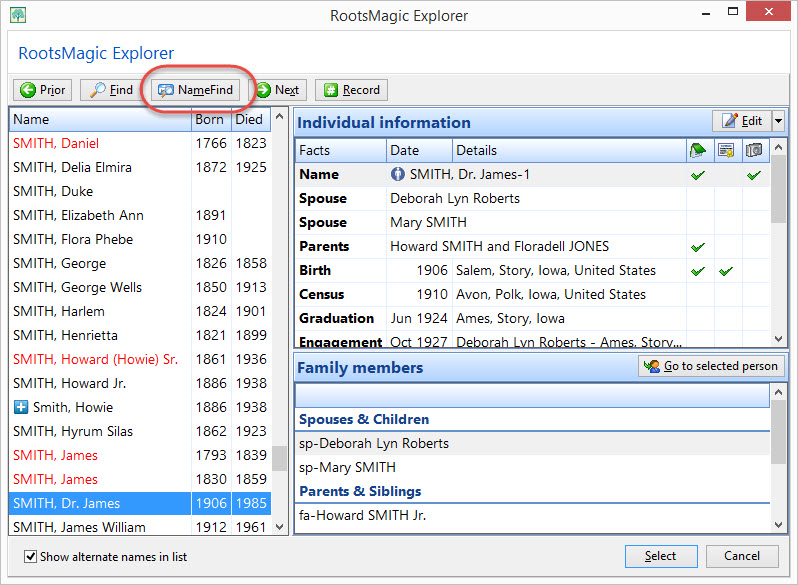Select SMITH, Howard (Howie) Sr. in the list

point(140,359)
